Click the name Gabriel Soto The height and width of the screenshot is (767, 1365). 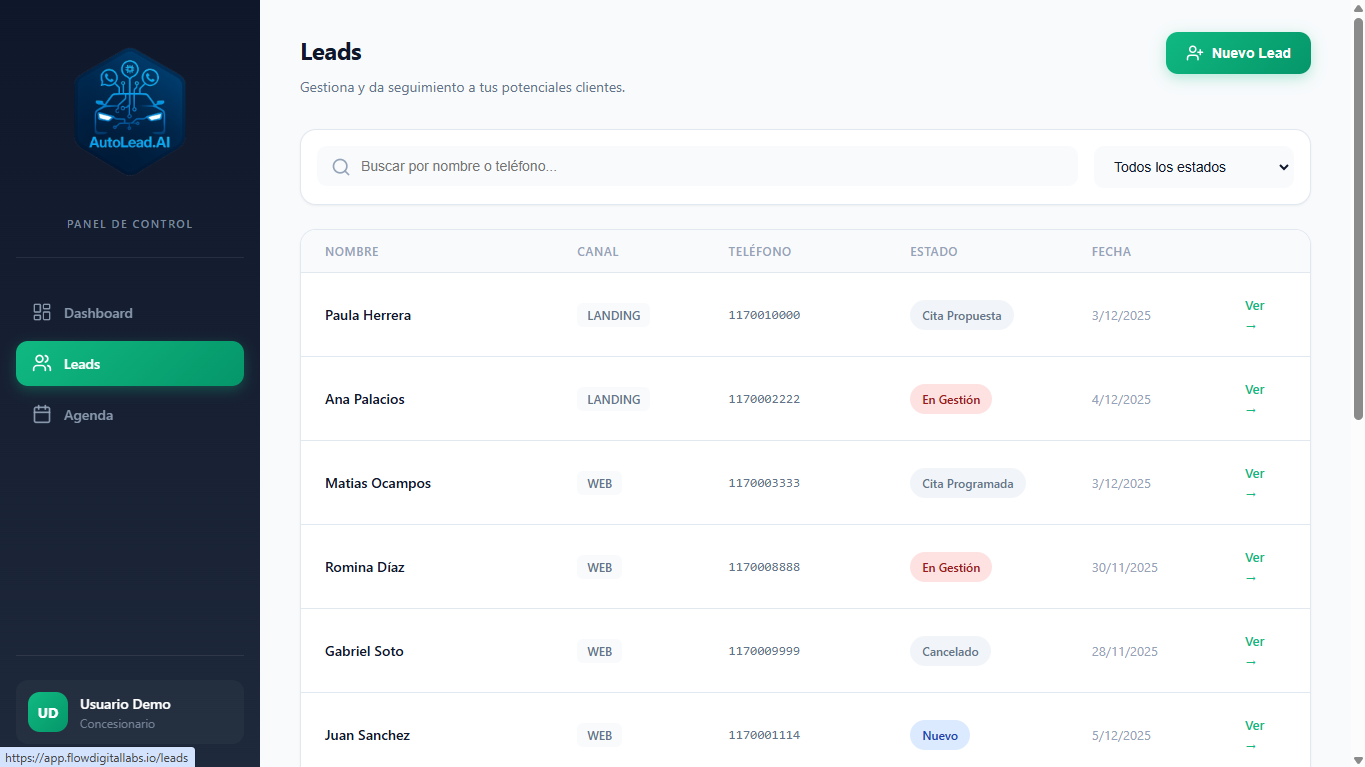click(x=364, y=651)
